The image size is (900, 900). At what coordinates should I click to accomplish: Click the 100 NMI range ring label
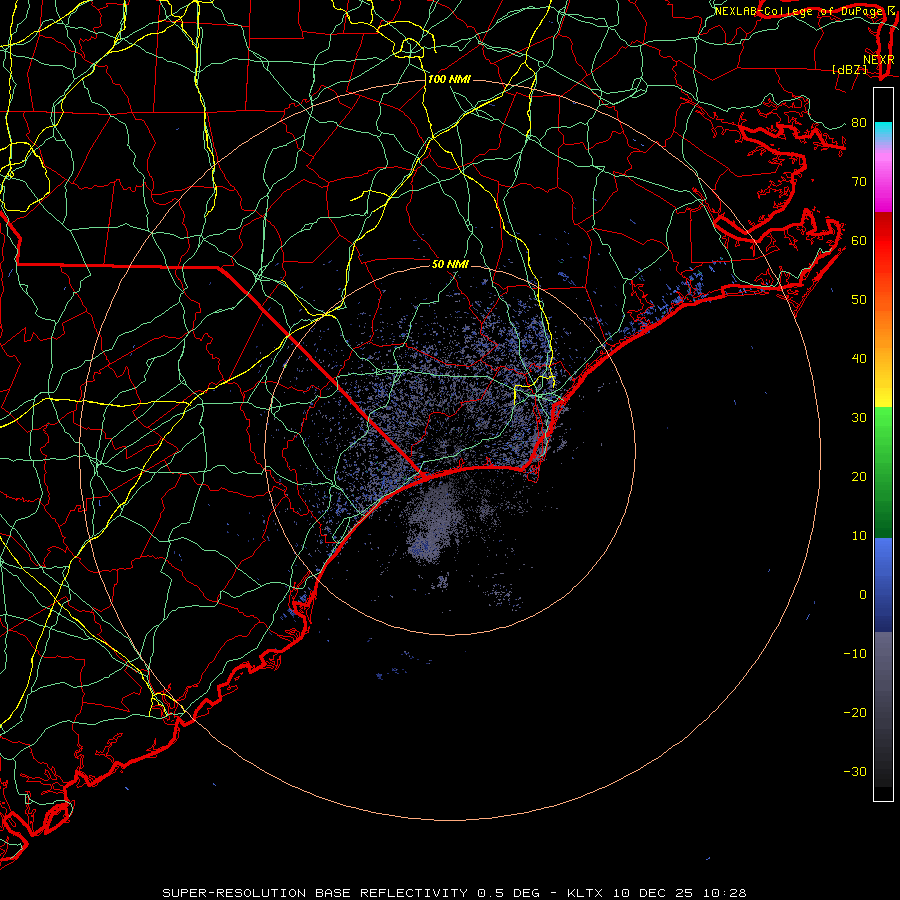[449, 79]
